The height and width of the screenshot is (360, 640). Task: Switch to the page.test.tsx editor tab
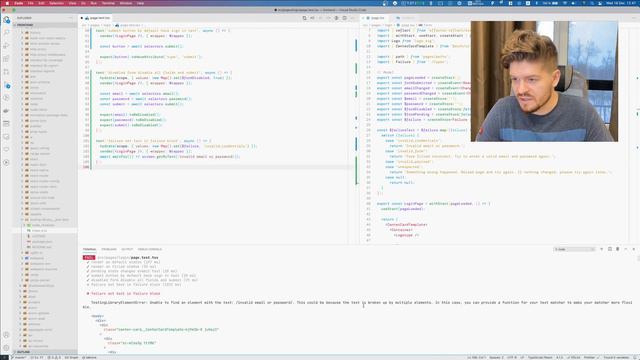pyautogui.click(x=98, y=18)
